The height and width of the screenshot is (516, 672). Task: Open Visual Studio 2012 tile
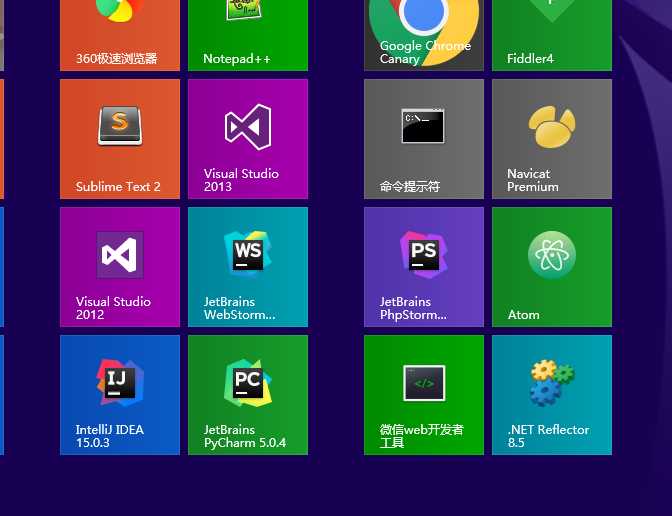coord(120,267)
